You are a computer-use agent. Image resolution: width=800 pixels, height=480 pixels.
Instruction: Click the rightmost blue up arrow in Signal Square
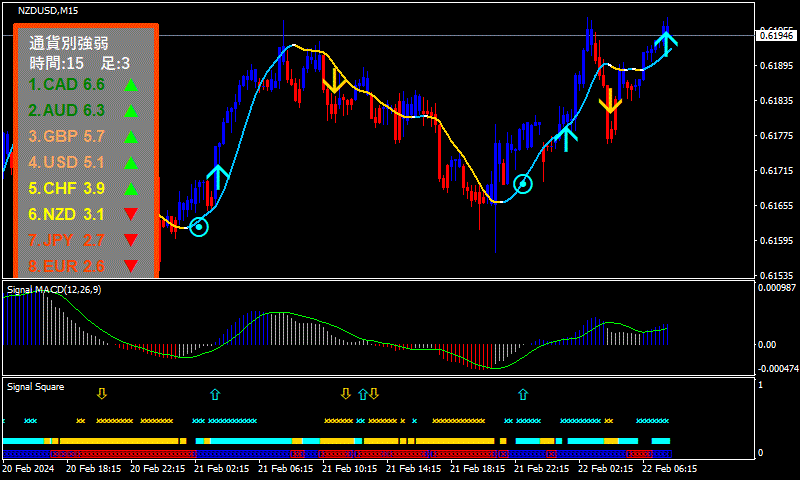click(x=522, y=394)
